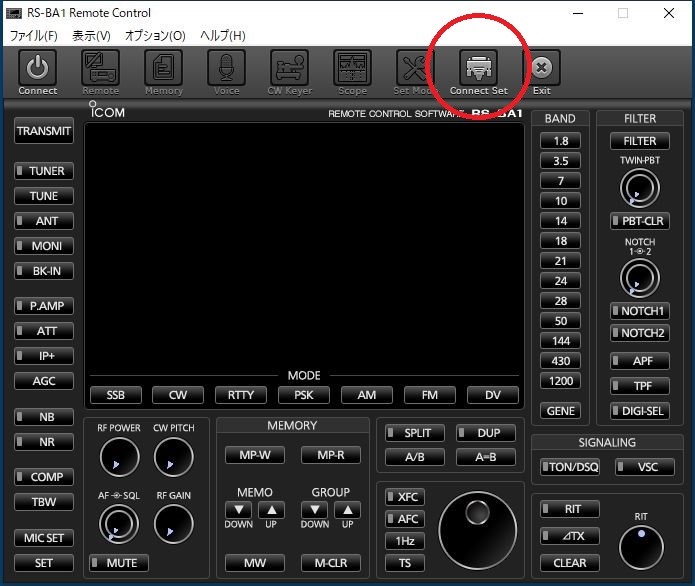Select the 14 MHz band
This screenshot has height=586, width=695.
[x=560, y=221]
